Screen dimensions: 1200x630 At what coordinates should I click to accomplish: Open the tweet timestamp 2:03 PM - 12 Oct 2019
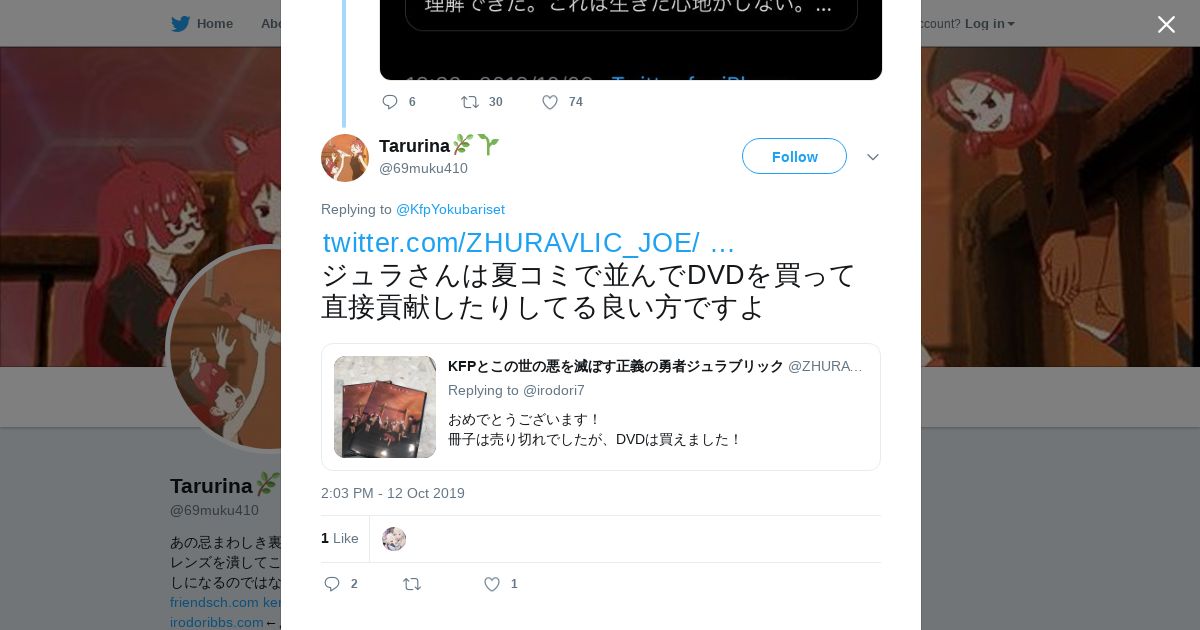click(393, 493)
